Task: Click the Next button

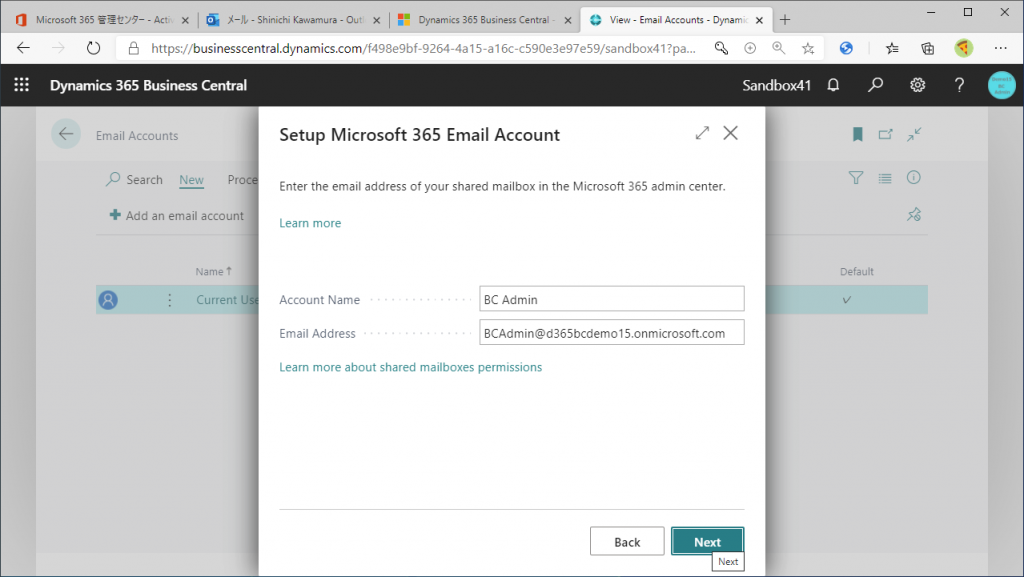Action: (707, 542)
